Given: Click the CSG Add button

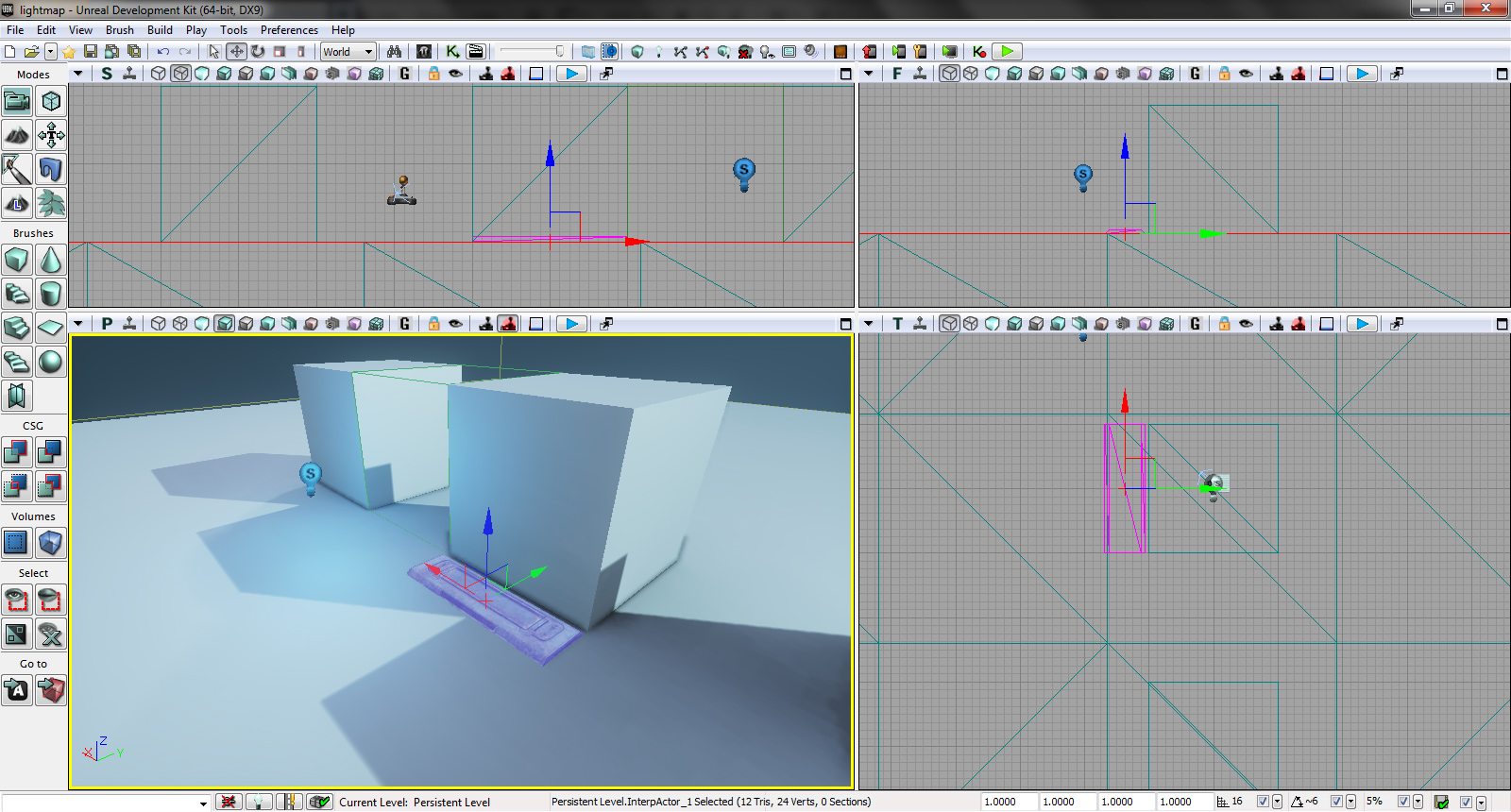Looking at the screenshot, I should [17, 452].
